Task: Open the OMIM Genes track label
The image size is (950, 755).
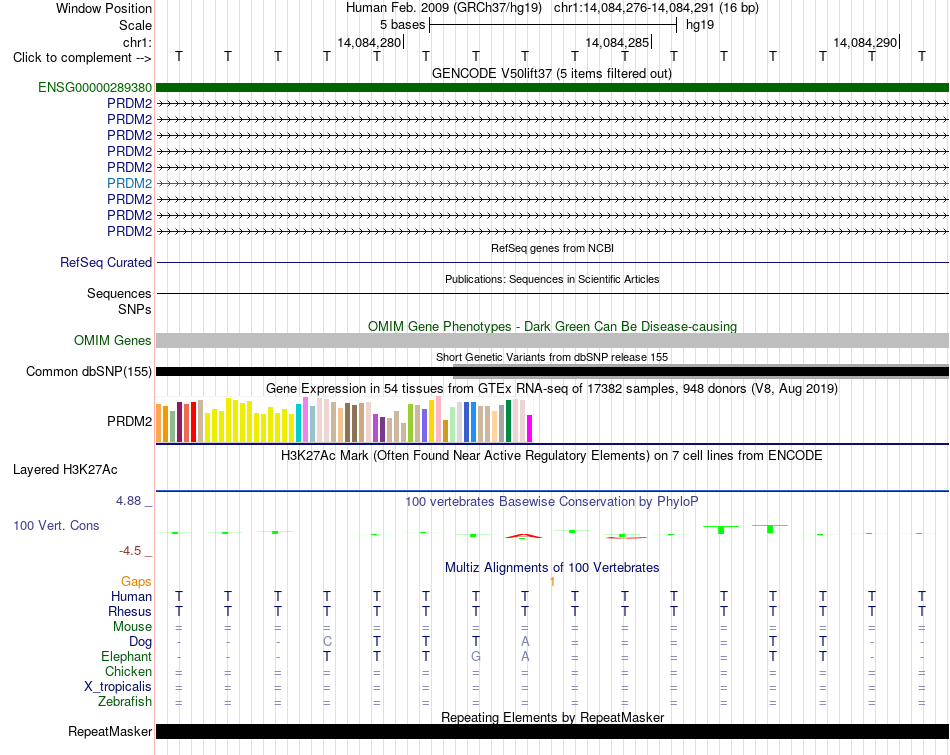Action: click(112, 341)
